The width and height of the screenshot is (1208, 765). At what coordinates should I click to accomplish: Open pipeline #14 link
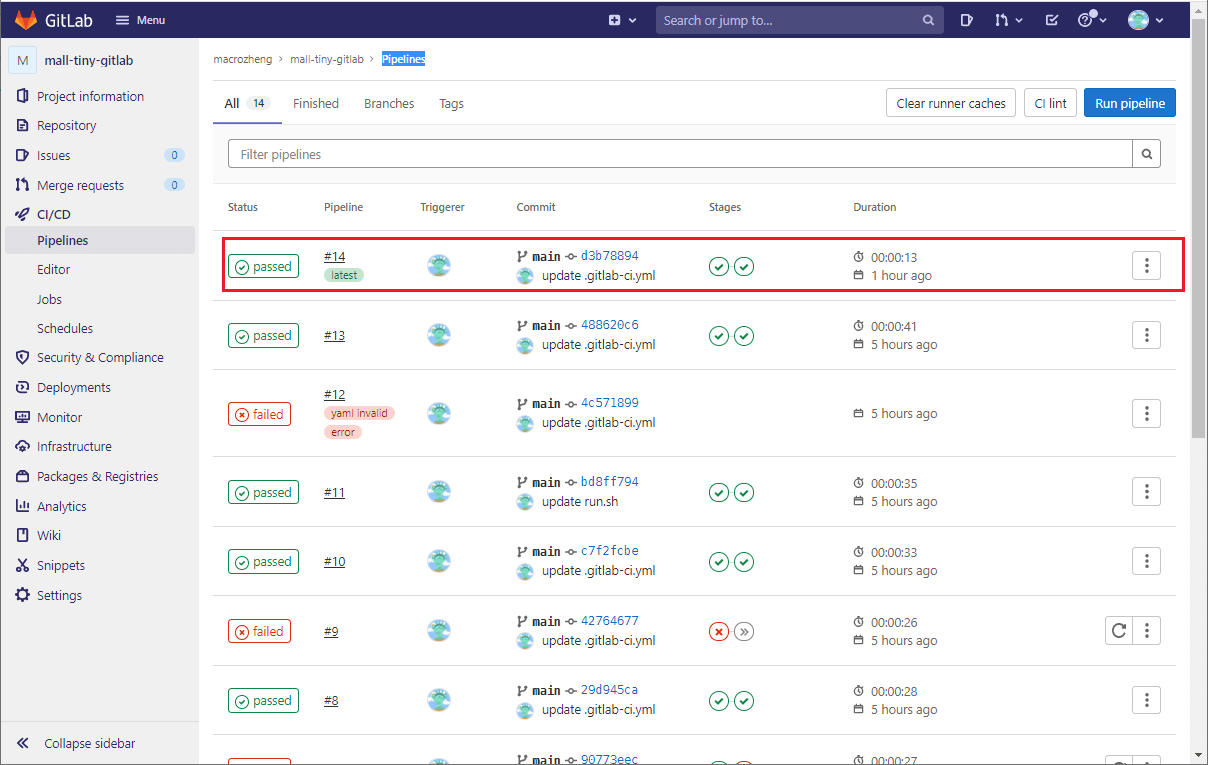coord(334,257)
